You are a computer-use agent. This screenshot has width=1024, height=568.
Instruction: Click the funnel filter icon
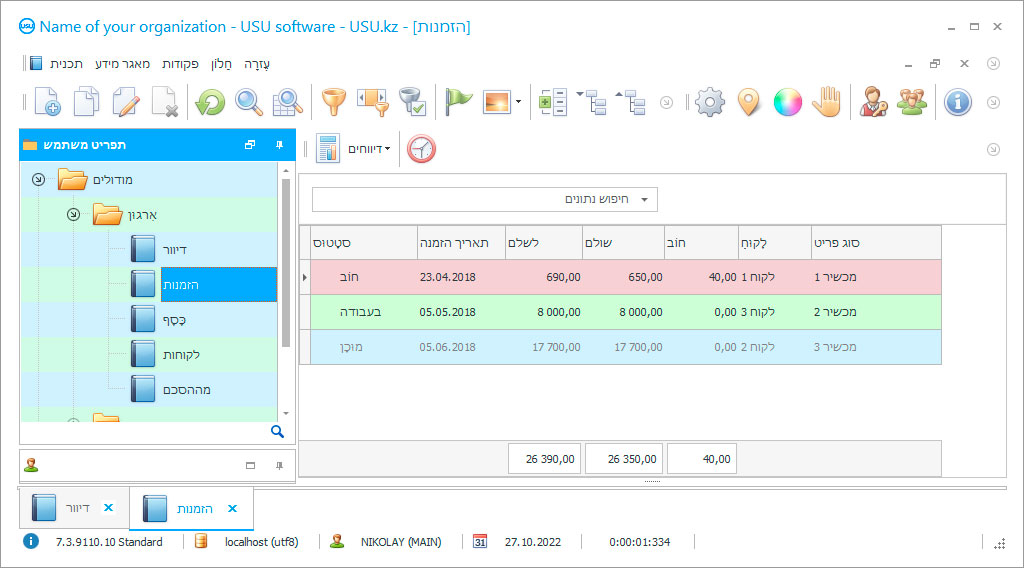(x=332, y=102)
